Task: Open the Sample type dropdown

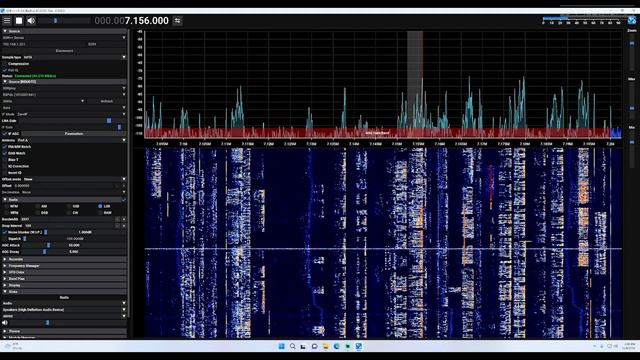Action: [x=75, y=57]
